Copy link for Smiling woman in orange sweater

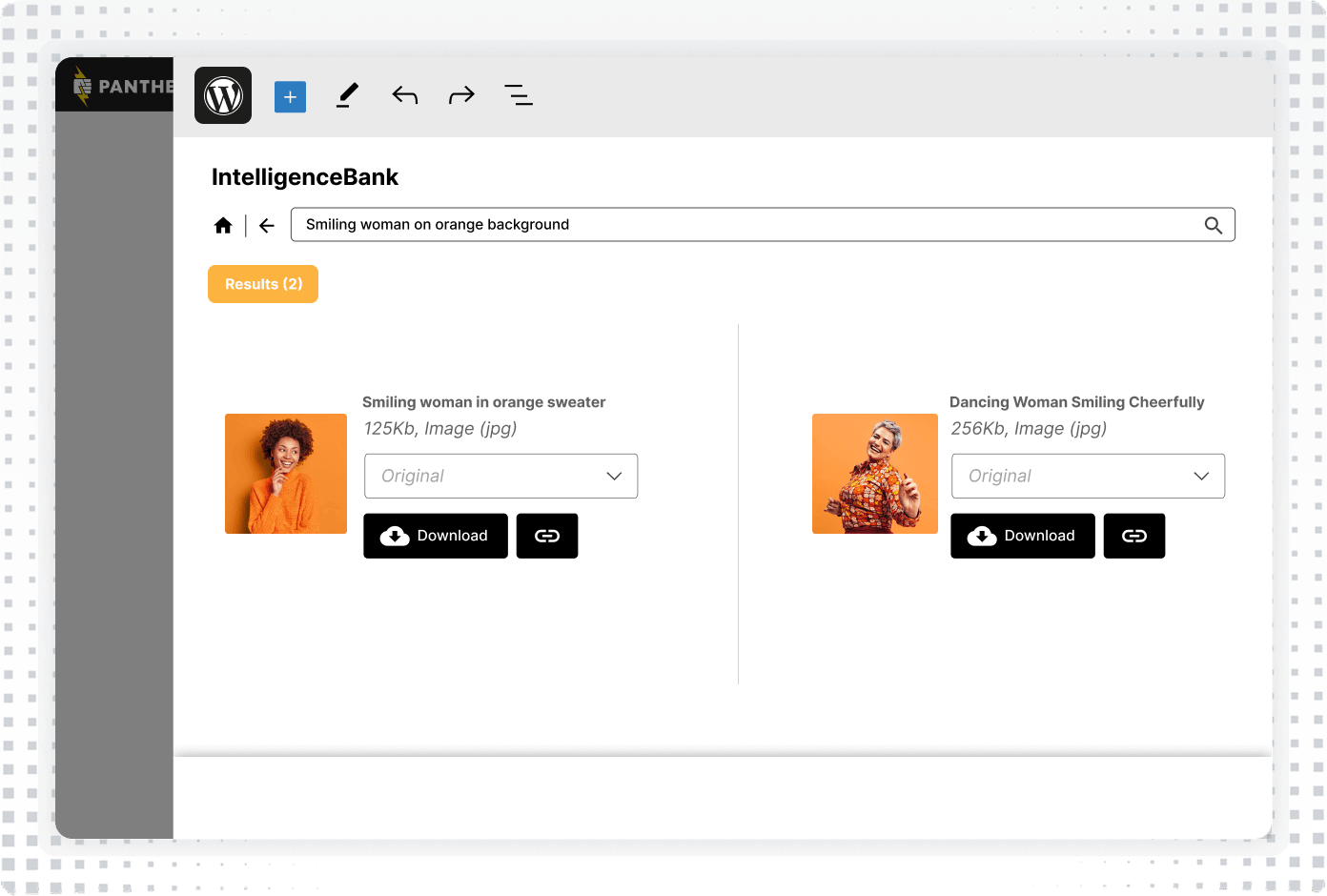[x=547, y=536]
